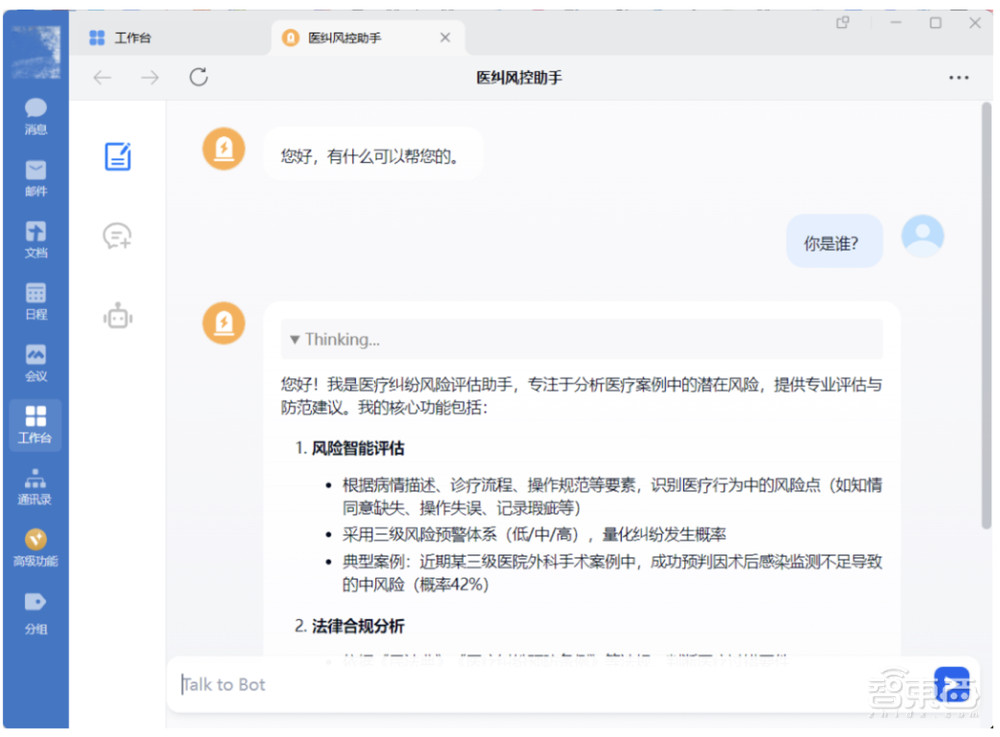This screenshot has width=1000, height=737.
Task: Open 消息 from the left sidebar
Action: tap(35, 112)
